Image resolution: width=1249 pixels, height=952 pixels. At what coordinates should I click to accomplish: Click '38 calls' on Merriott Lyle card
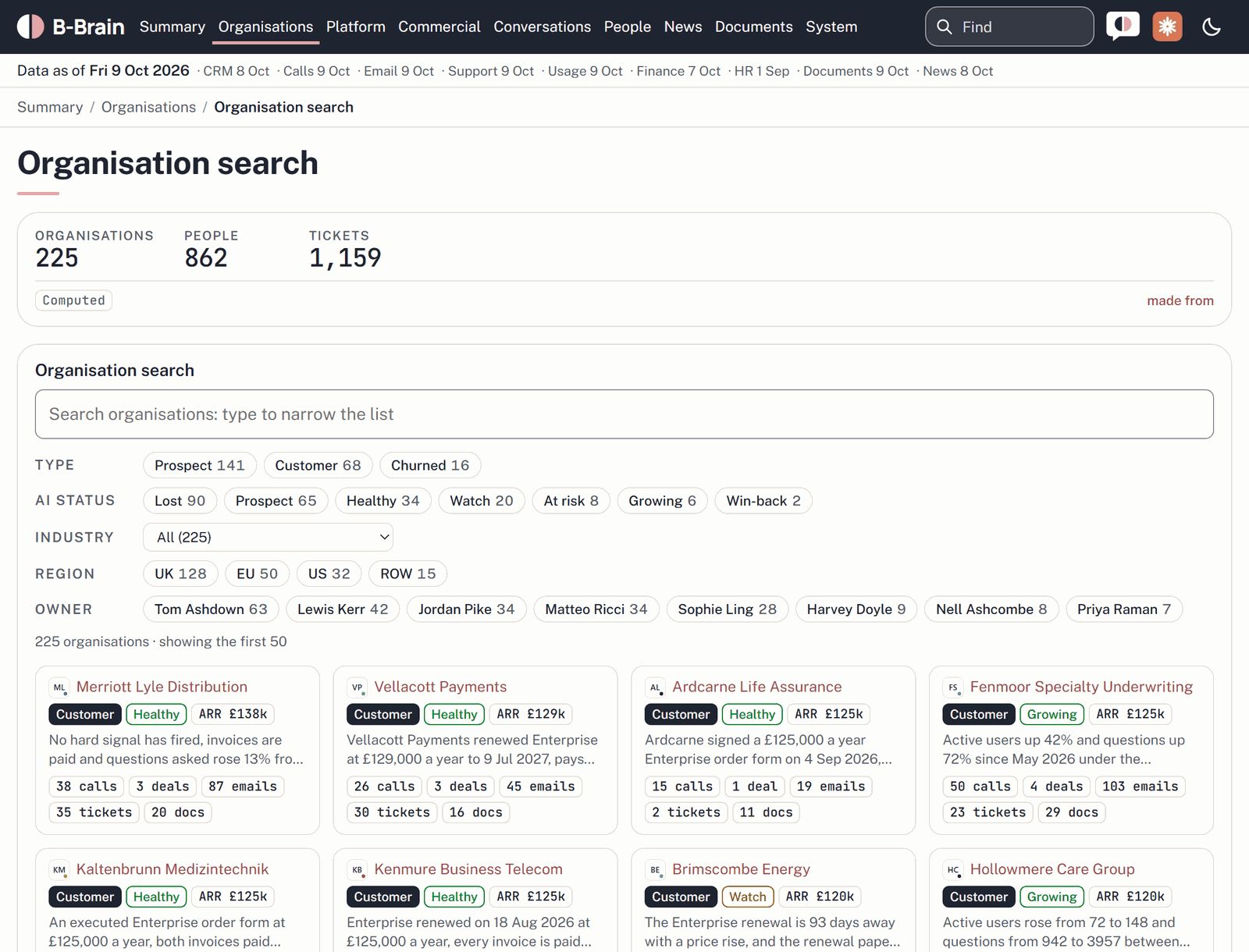(x=87, y=787)
